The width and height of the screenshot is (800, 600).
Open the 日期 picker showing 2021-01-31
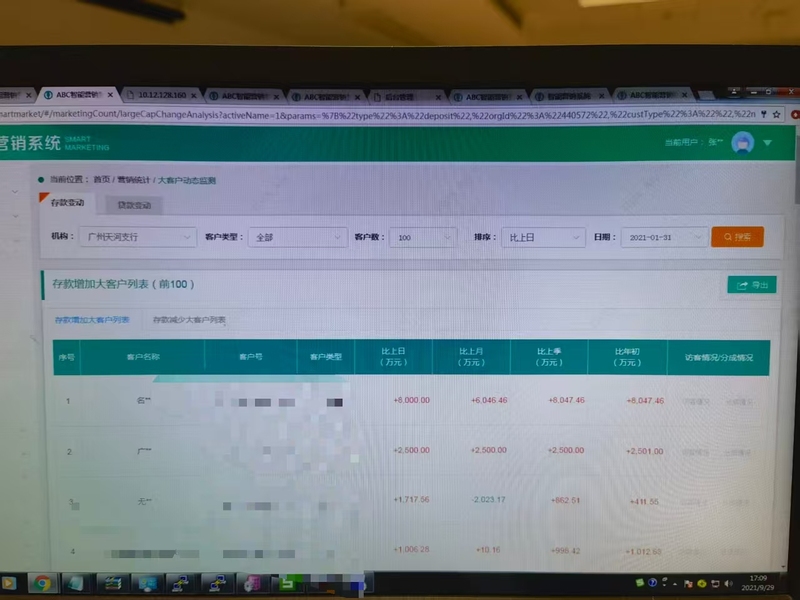click(x=664, y=237)
